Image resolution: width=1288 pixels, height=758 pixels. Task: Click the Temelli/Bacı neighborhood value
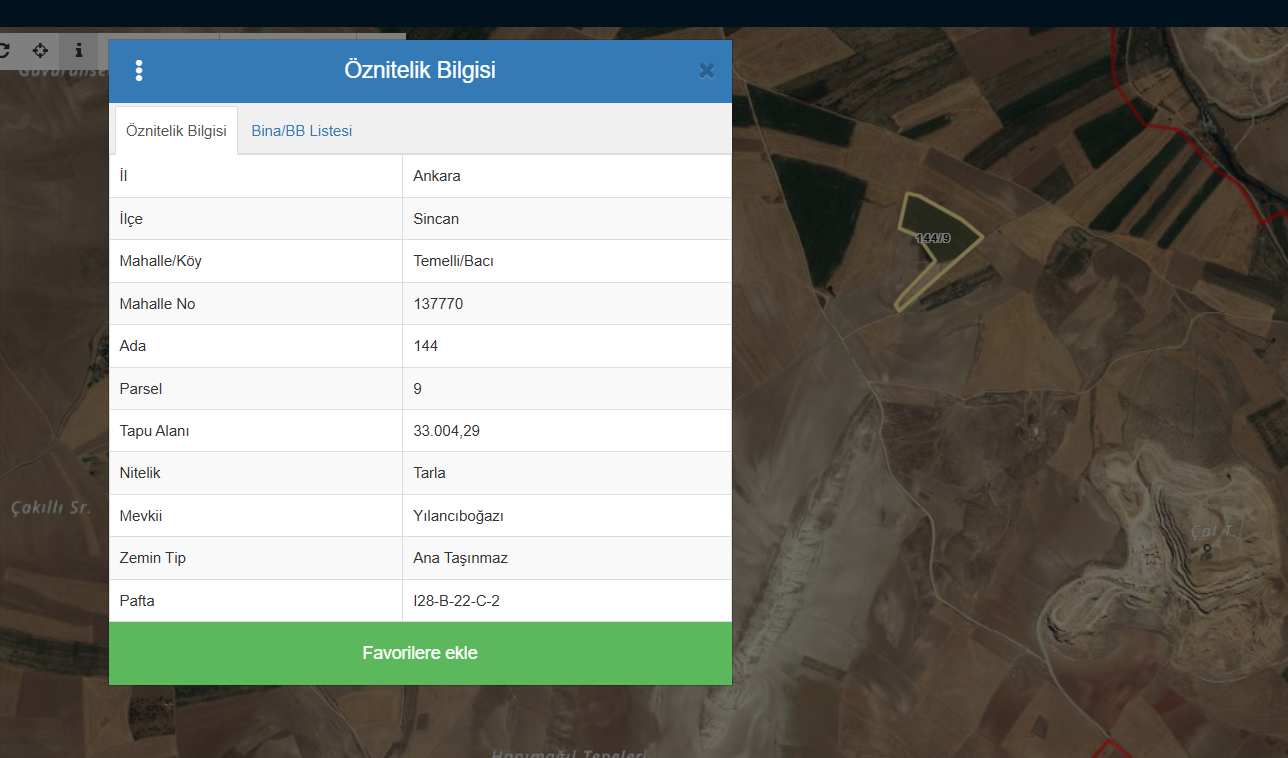(x=453, y=261)
